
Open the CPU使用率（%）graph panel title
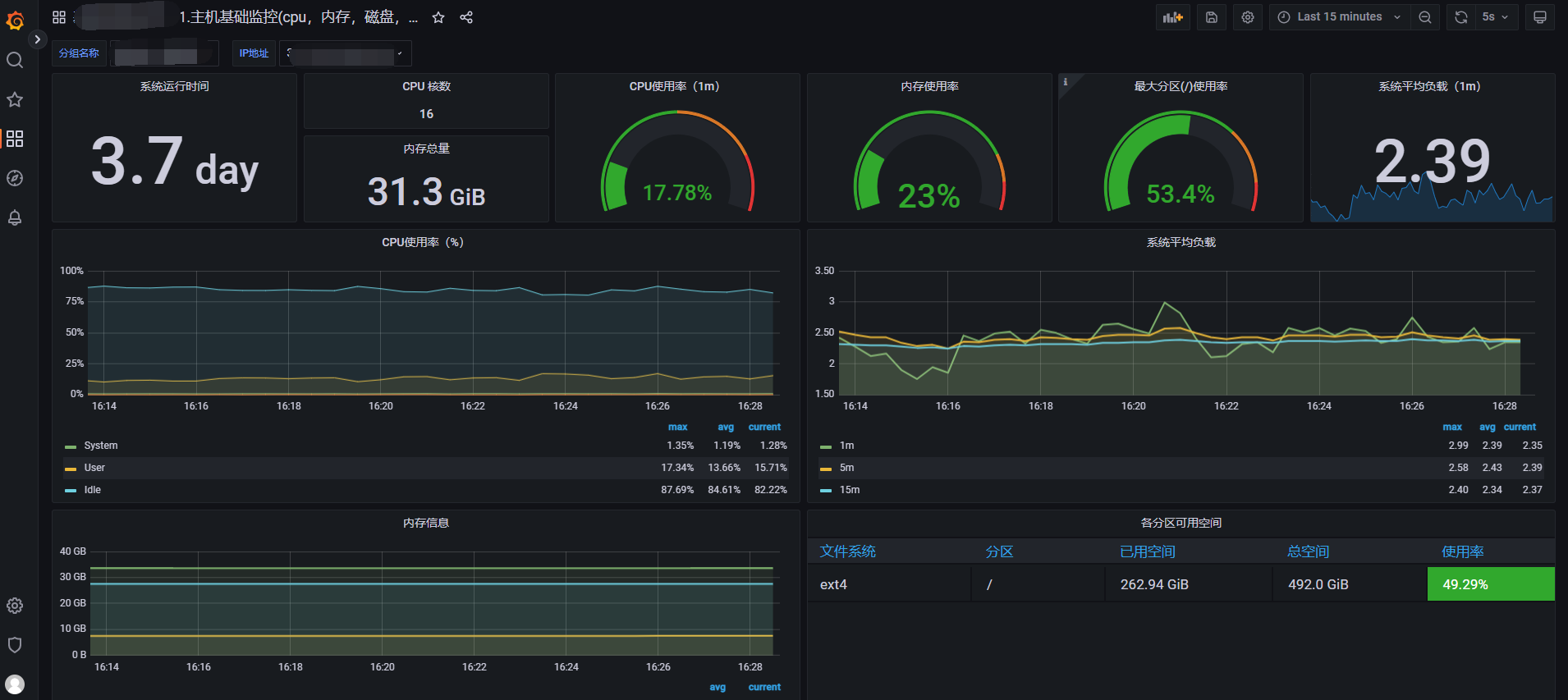point(423,242)
